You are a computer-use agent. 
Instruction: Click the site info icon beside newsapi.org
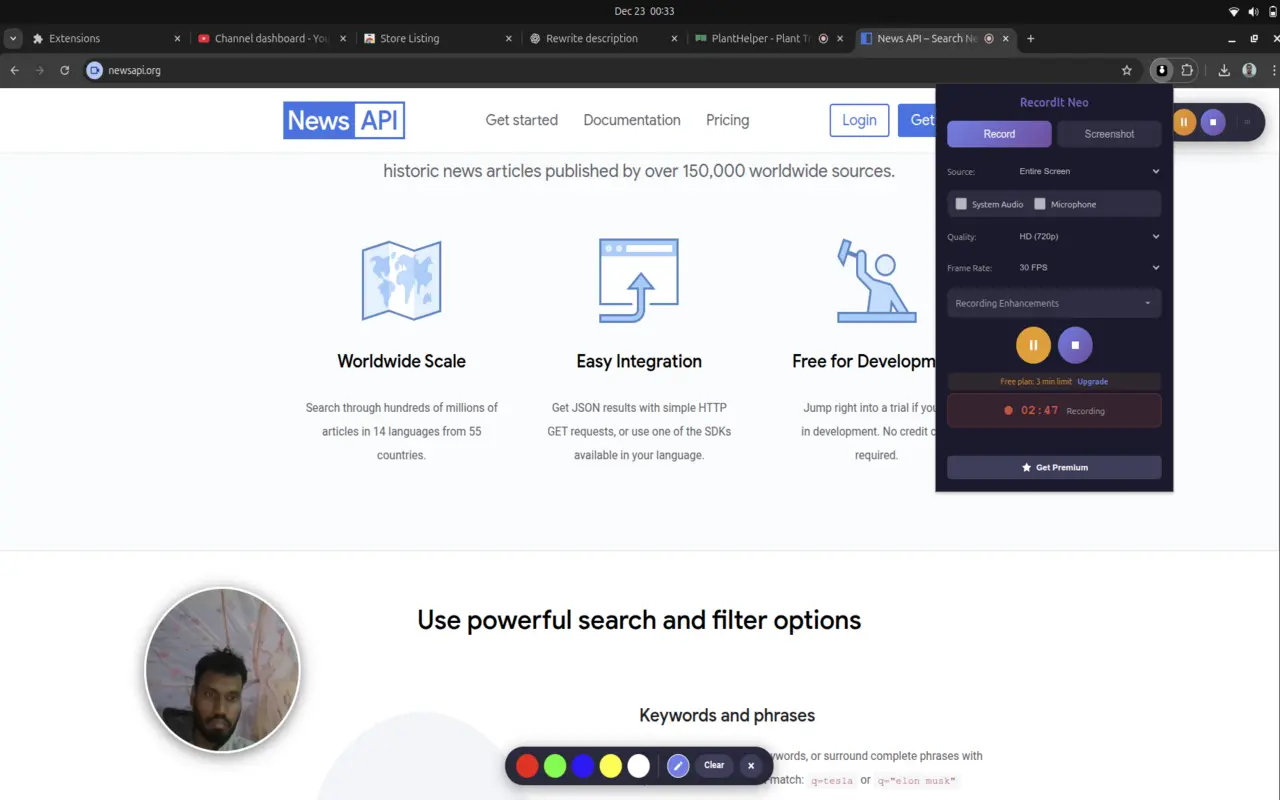(x=94, y=70)
